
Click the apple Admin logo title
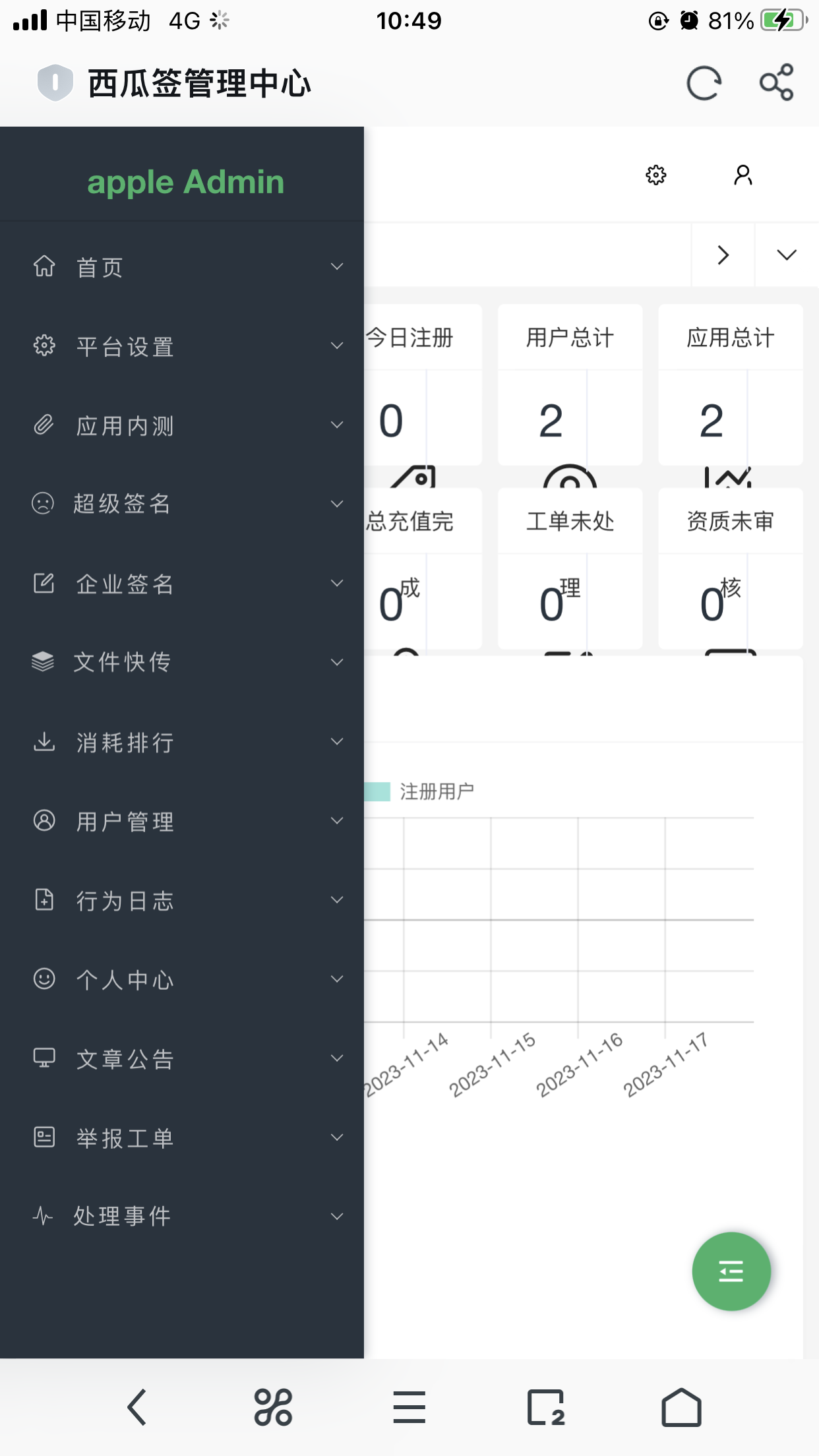tap(185, 183)
